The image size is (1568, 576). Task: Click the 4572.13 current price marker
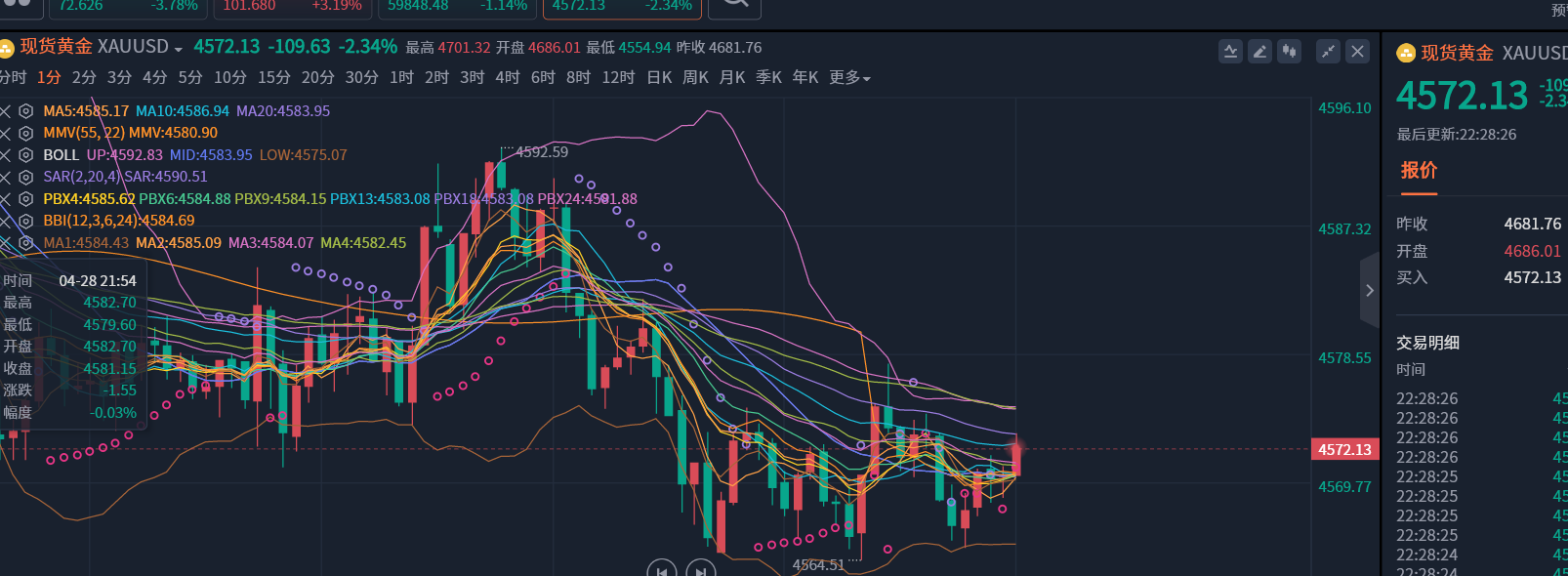(1344, 450)
